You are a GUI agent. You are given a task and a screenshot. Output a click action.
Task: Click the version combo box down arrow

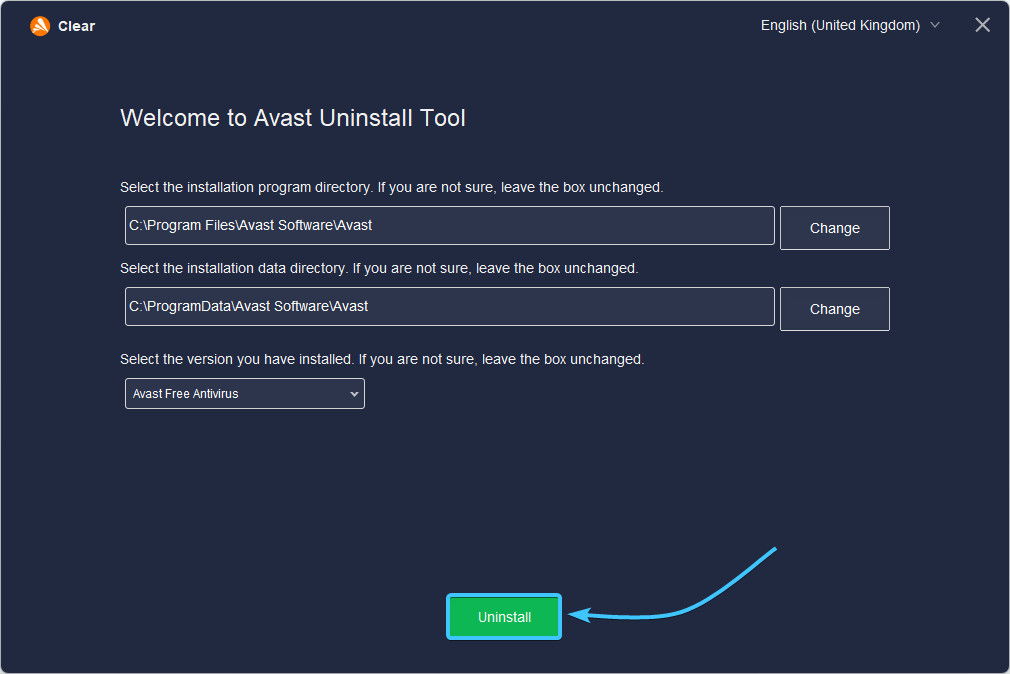click(x=354, y=394)
